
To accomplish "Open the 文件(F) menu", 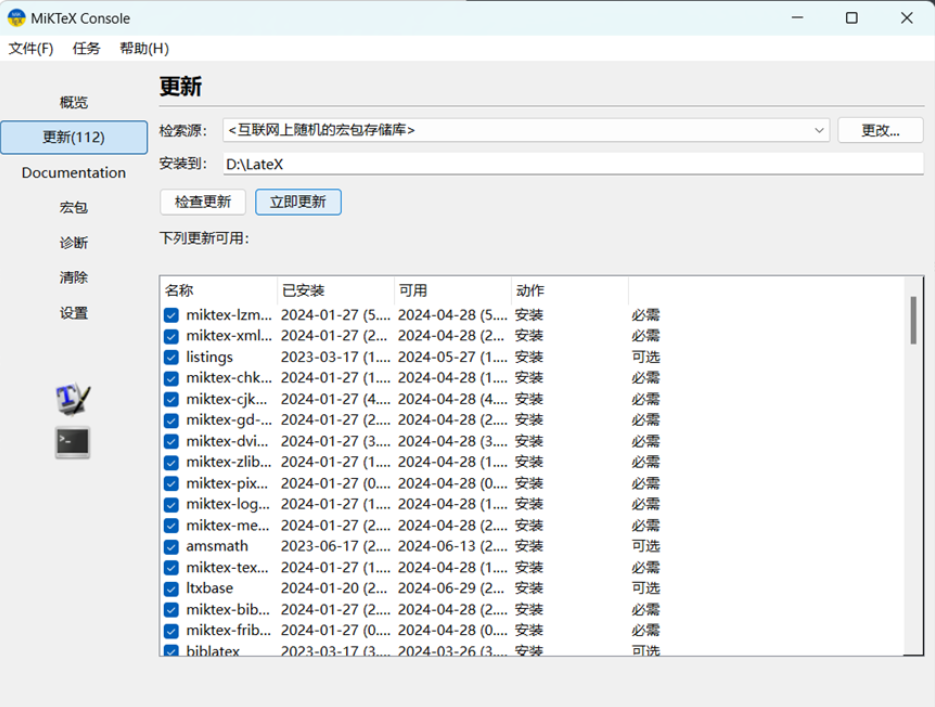I will 31,48.
